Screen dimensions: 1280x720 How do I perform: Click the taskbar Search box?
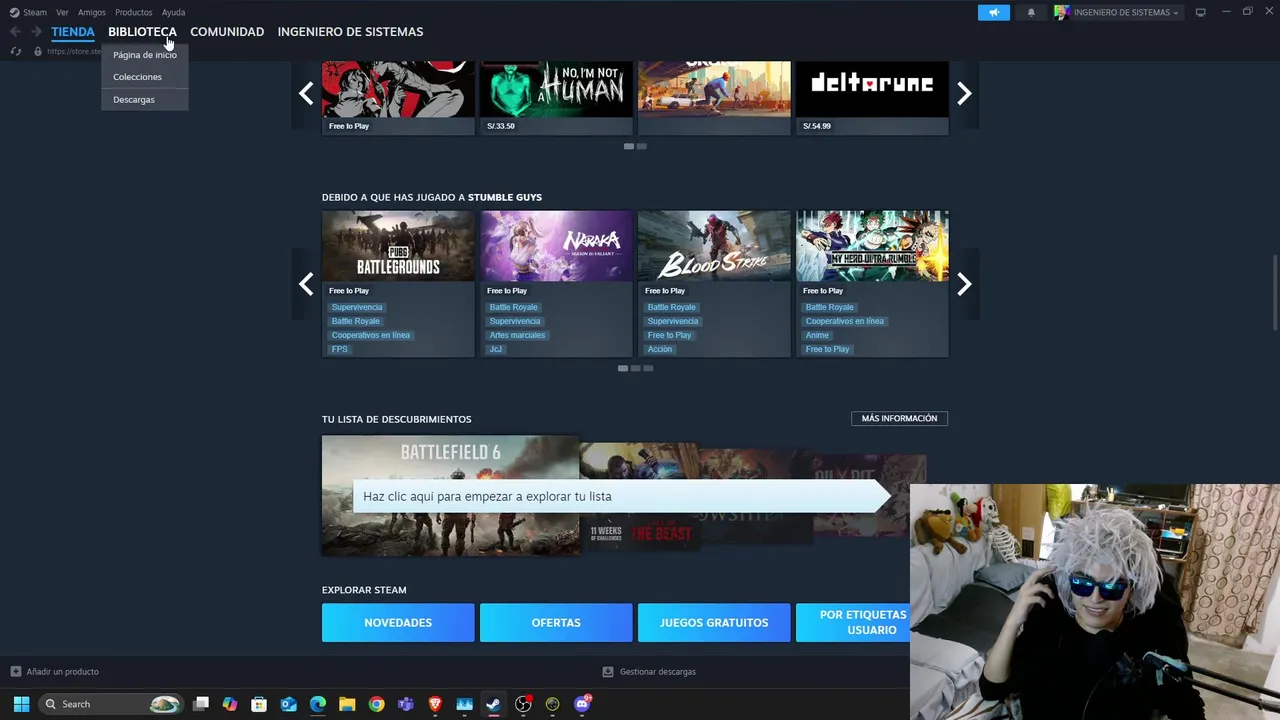tap(111, 704)
